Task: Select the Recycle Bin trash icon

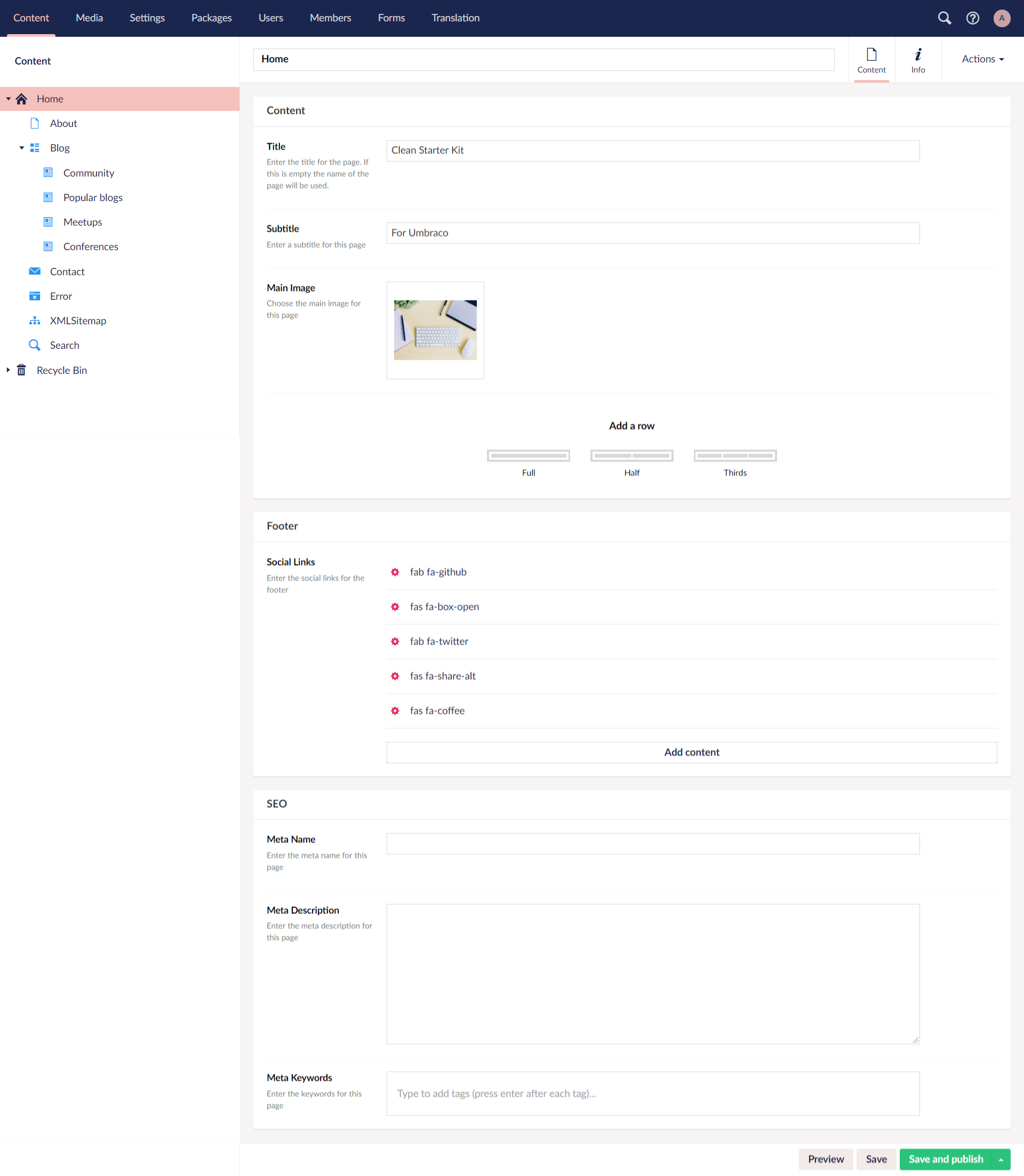Action: click(22, 370)
